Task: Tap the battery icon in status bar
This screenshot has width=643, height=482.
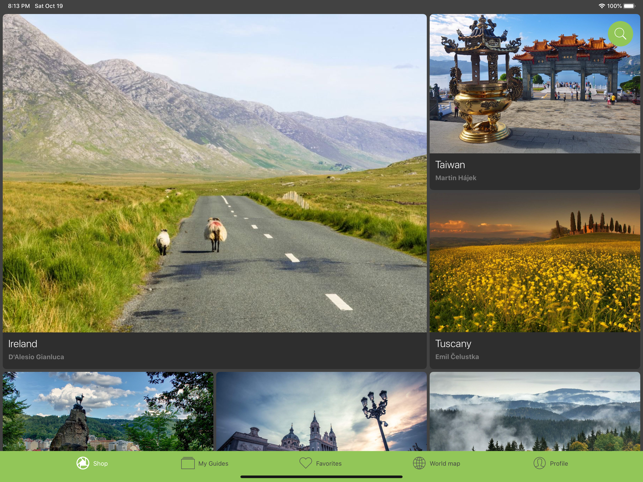Action: coord(629,6)
